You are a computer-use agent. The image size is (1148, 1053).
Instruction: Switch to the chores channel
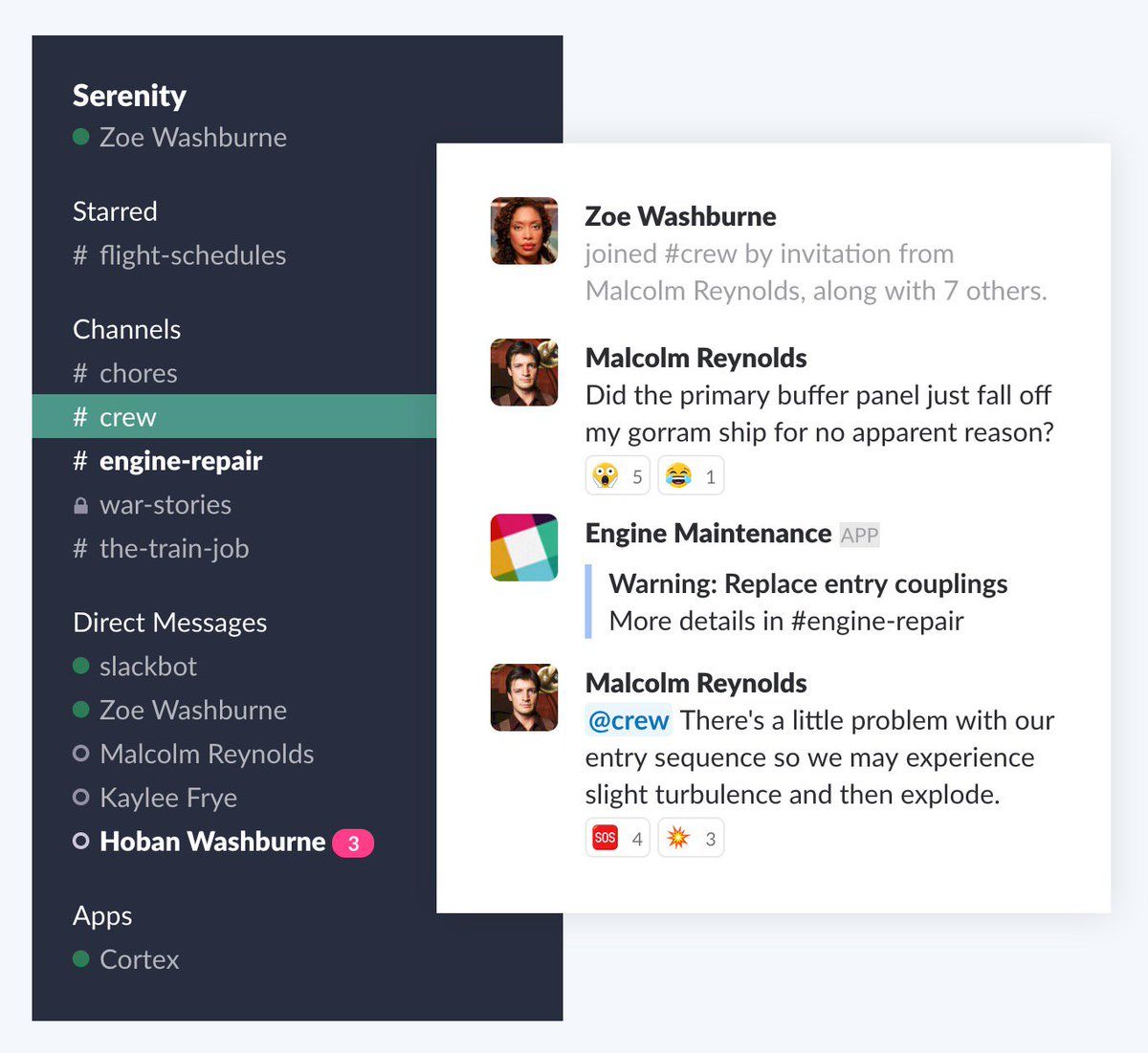pos(138,373)
